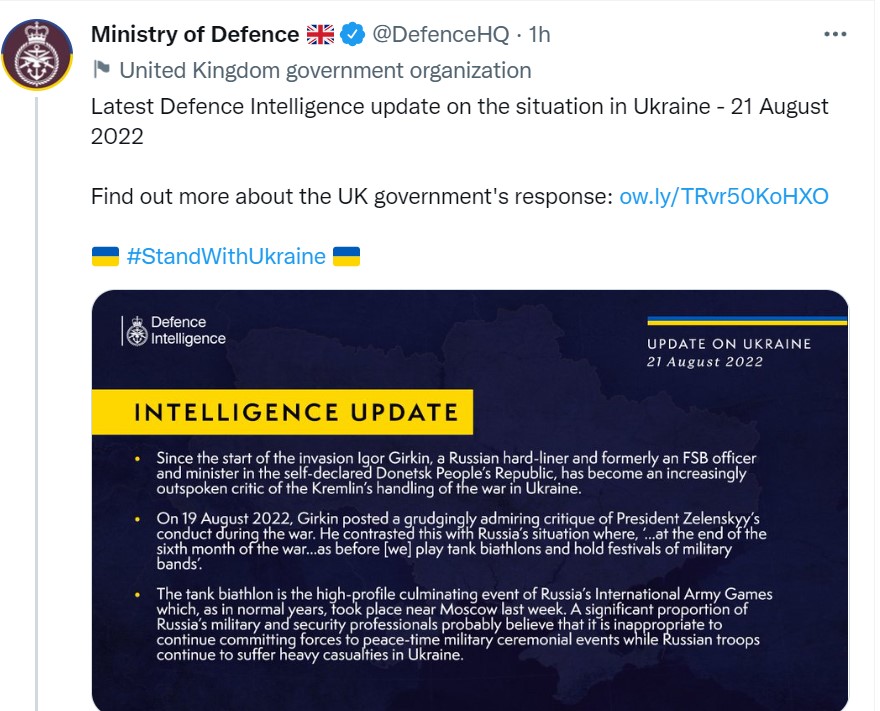Click the blue-yellow stripe in image header
Image resolution: width=880 pixels, height=711 pixels.
(x=746, y=320)
